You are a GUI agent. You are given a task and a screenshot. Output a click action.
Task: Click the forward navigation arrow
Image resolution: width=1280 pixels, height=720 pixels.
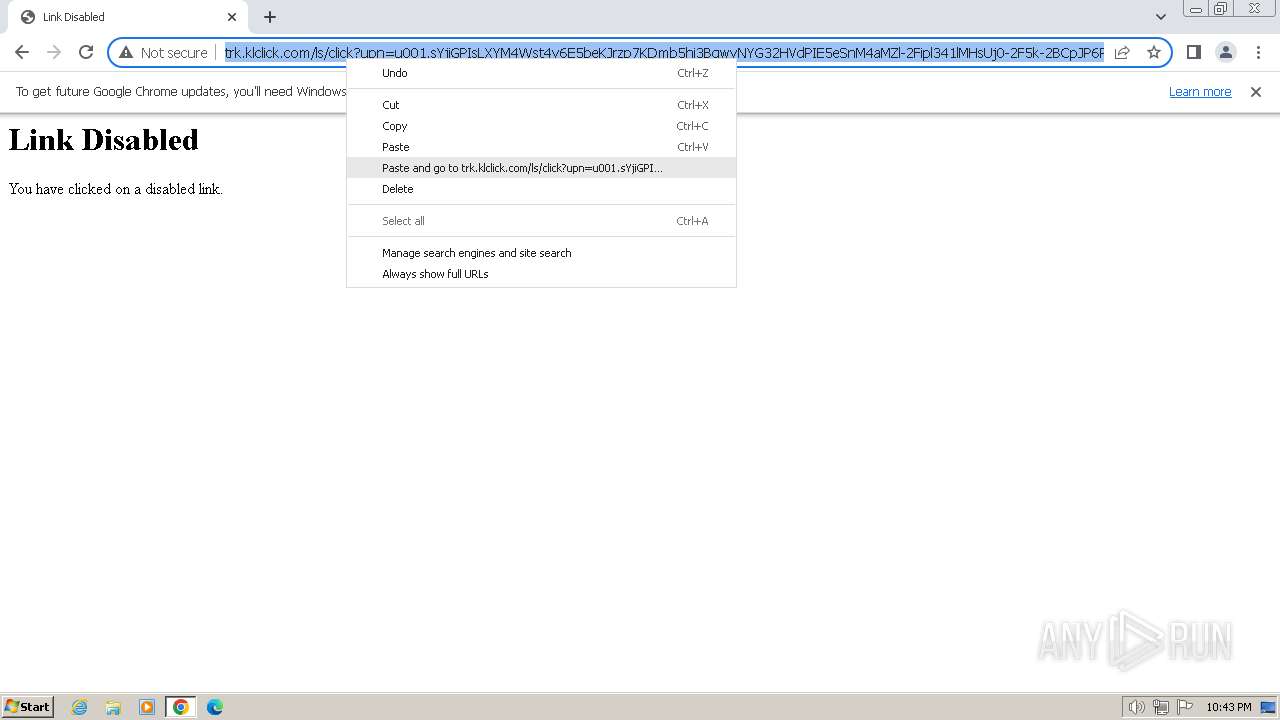coord(54,52)
